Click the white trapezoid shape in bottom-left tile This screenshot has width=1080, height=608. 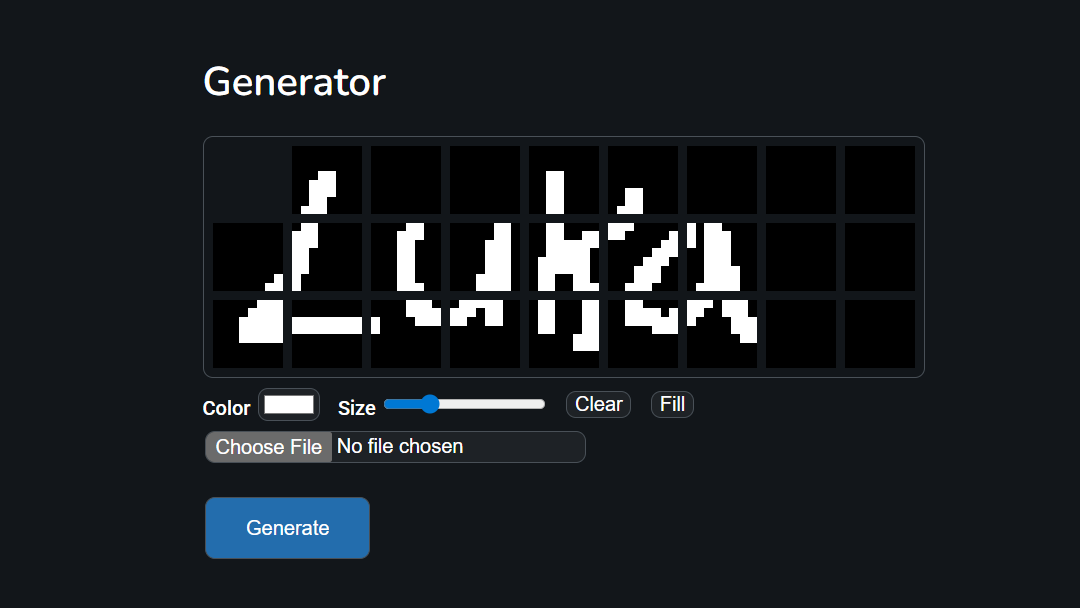[x=261, y=322]
